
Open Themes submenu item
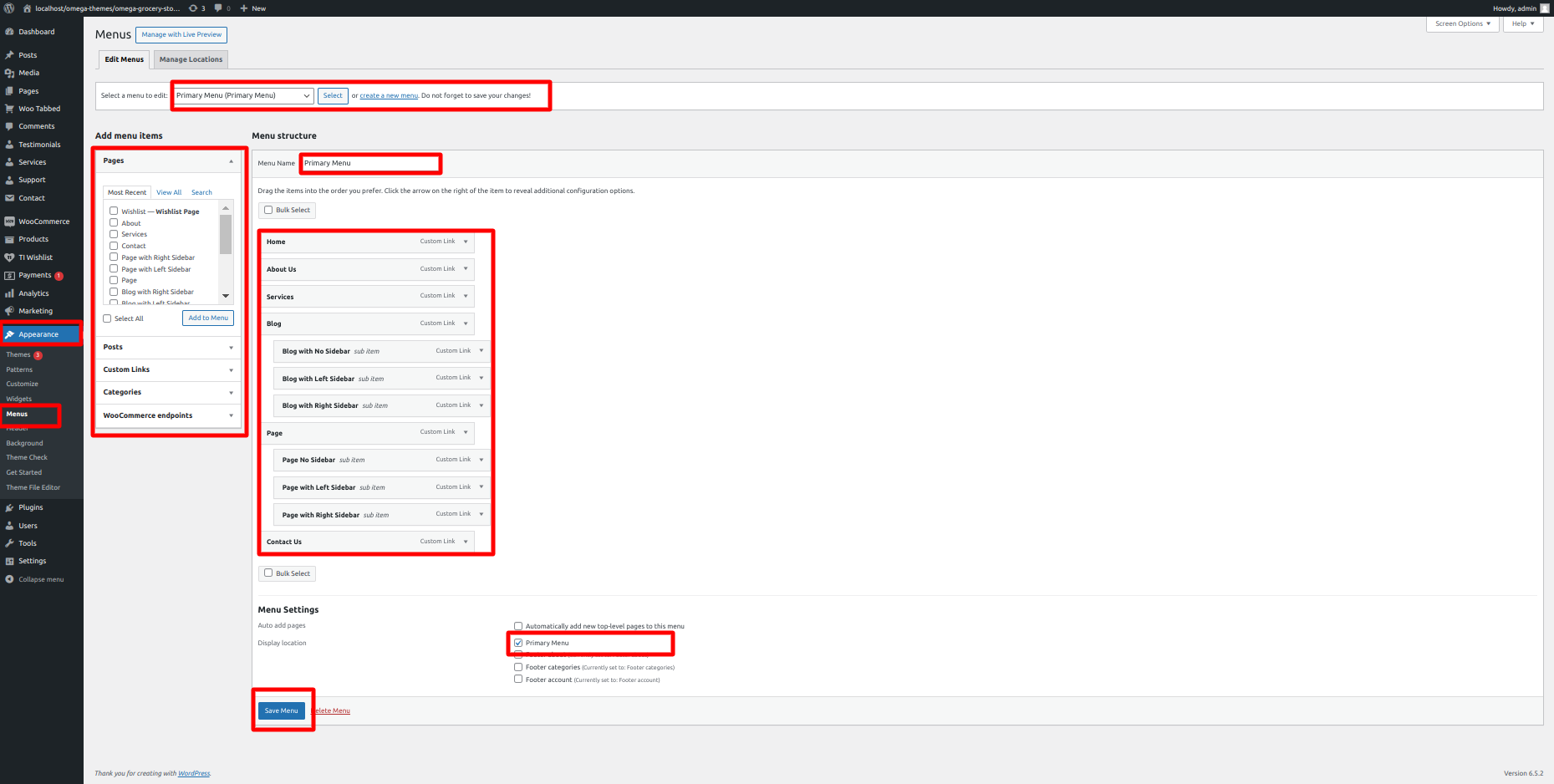[18, 354]
